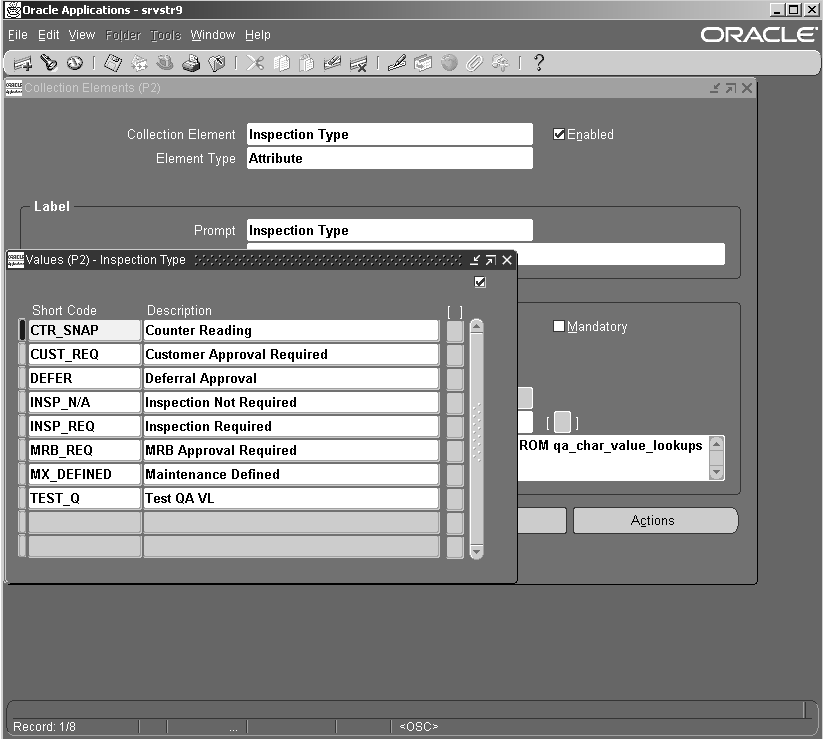Click the Next Step toolbar icon
The height and width of the screenshot is (739, 823).
point(139,63)
